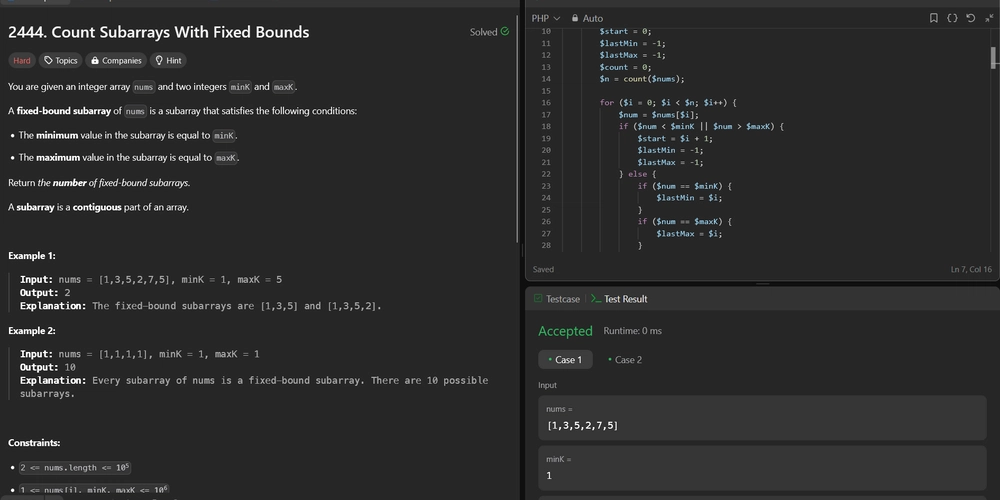Click the '} else {' code line
The height and width of the screenshot is (500, 1000).
click(x=637, y=174)
